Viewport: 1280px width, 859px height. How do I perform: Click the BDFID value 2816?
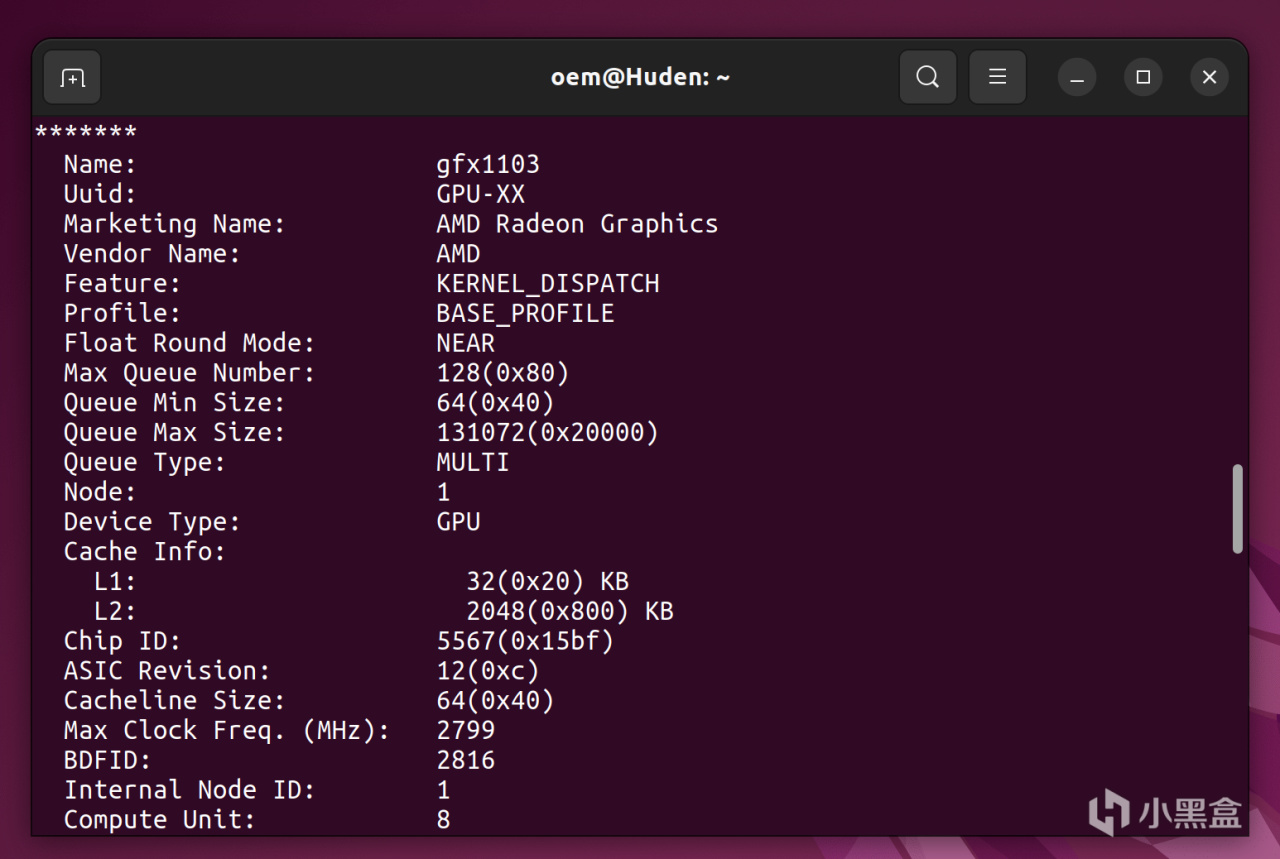point(466,760)
